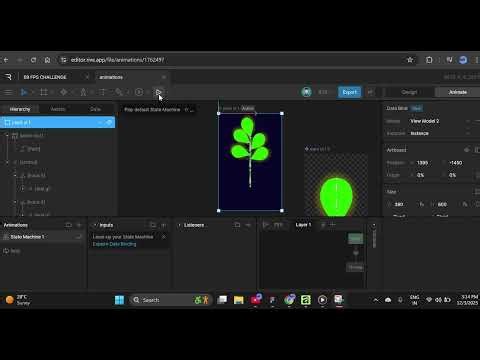Open the Data tab
This screenshot has width=480, height=360.
point(95,109)
